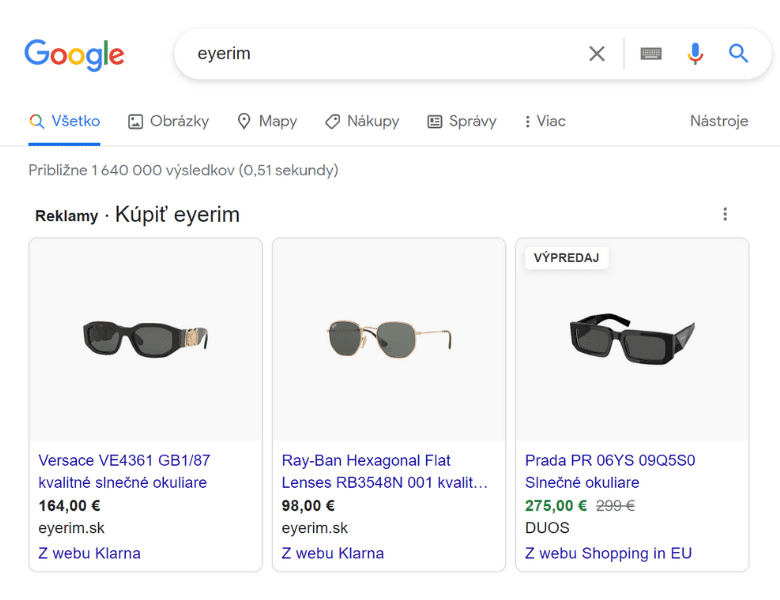Click the green 275,00 € sale price
Viewport: 780px width, 600px height.
(556, 506)
